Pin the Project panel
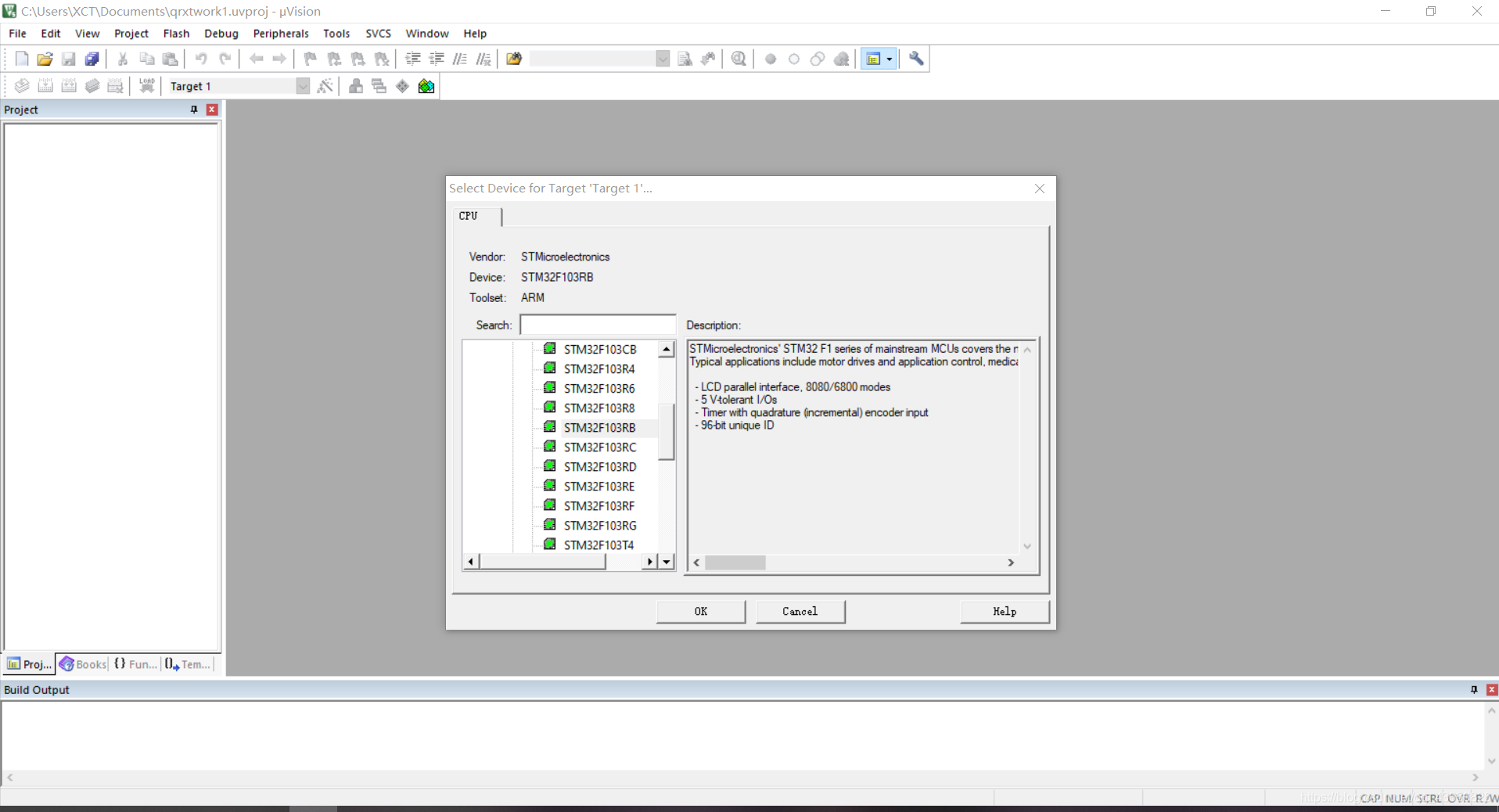 (194, 110)
